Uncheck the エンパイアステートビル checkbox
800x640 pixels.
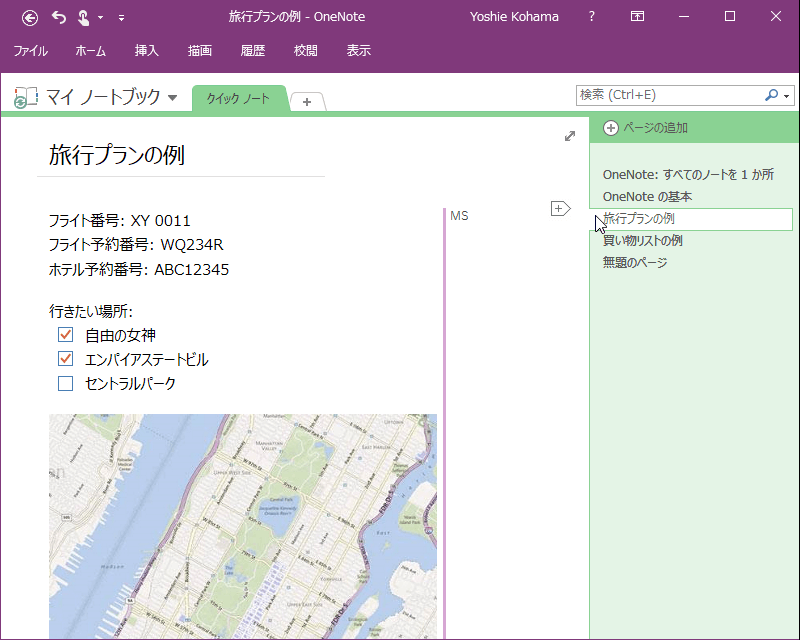pos(65,359)
